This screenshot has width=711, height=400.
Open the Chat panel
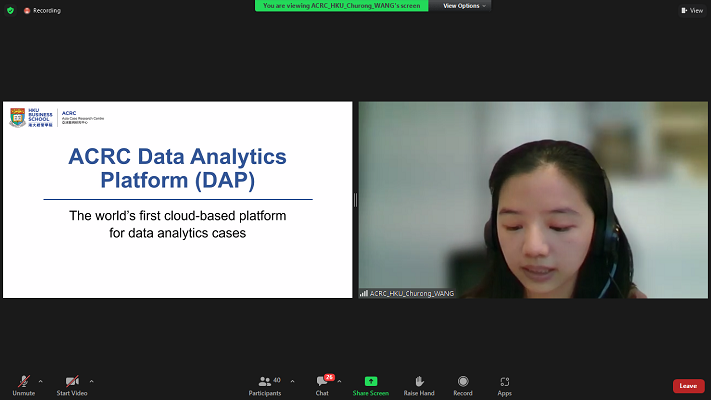[322, 385]
